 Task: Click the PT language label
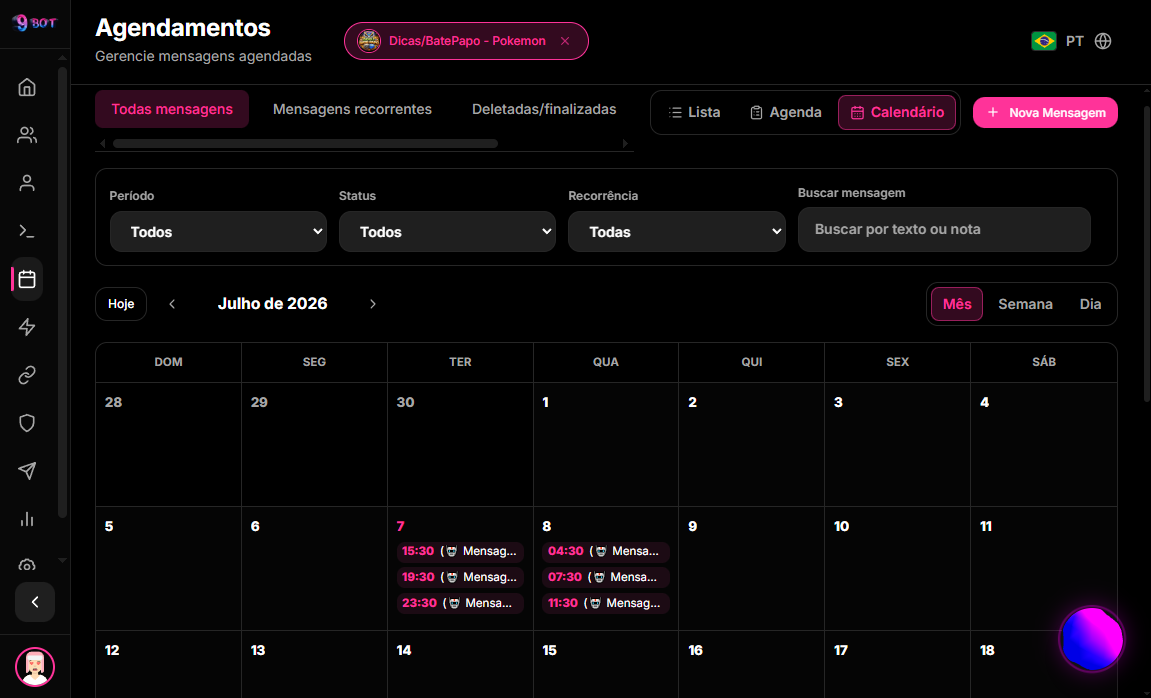1075,41
